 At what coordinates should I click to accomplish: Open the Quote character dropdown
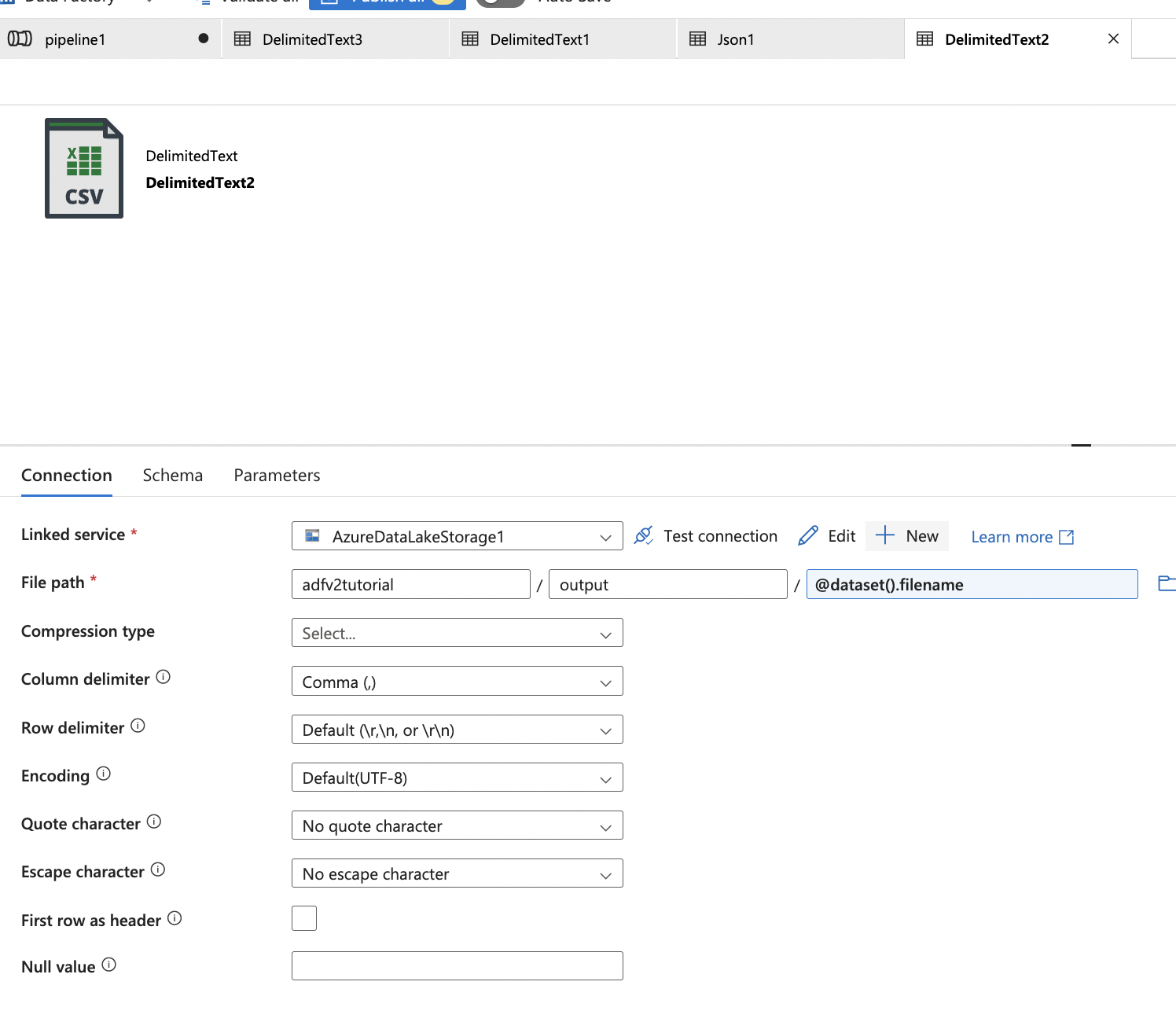pos(456,825)
